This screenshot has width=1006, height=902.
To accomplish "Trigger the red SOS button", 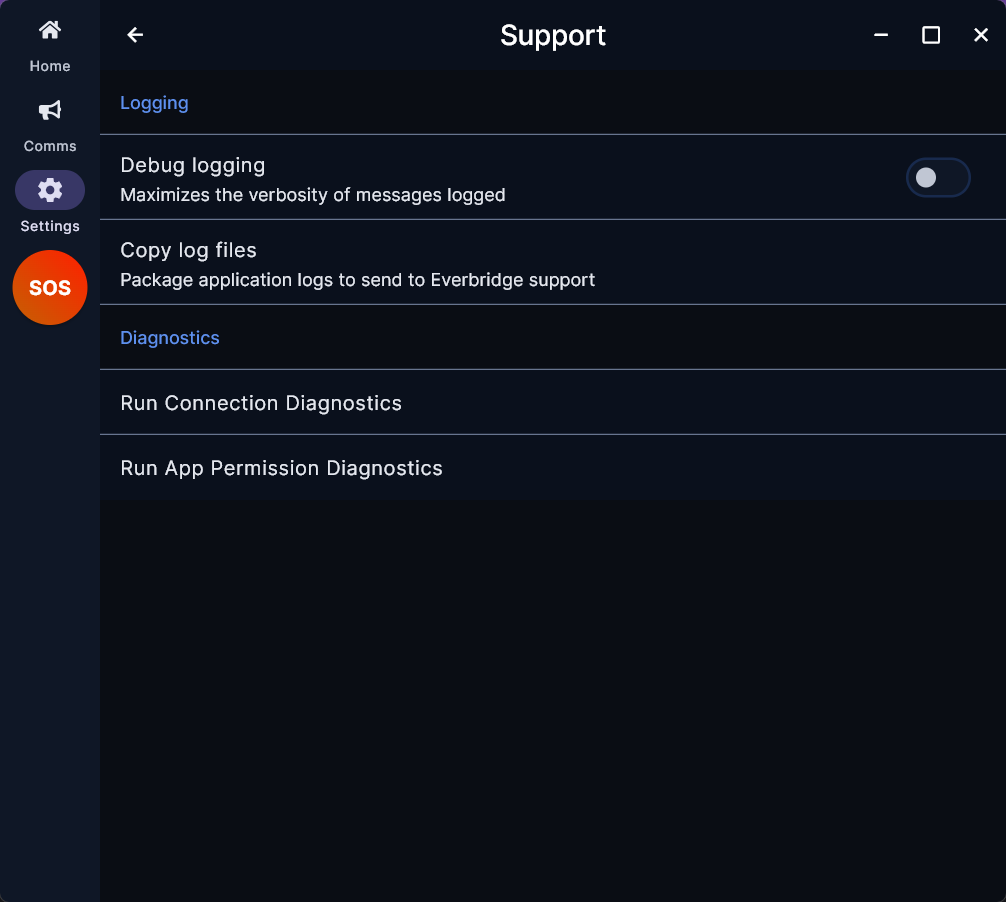I will coord(49,287).
